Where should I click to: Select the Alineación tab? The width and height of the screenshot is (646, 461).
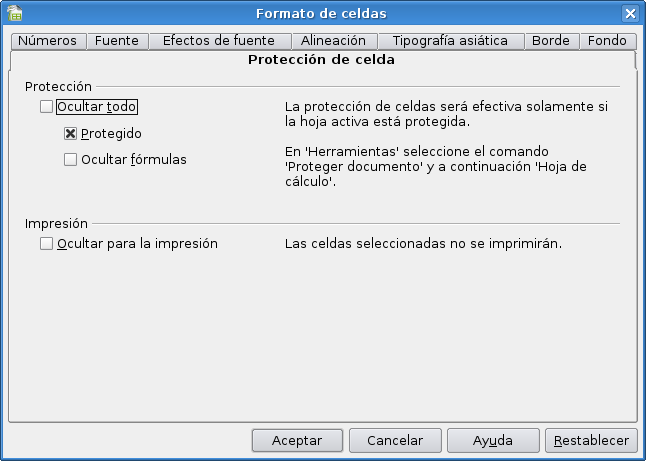(x=334, y=41)
